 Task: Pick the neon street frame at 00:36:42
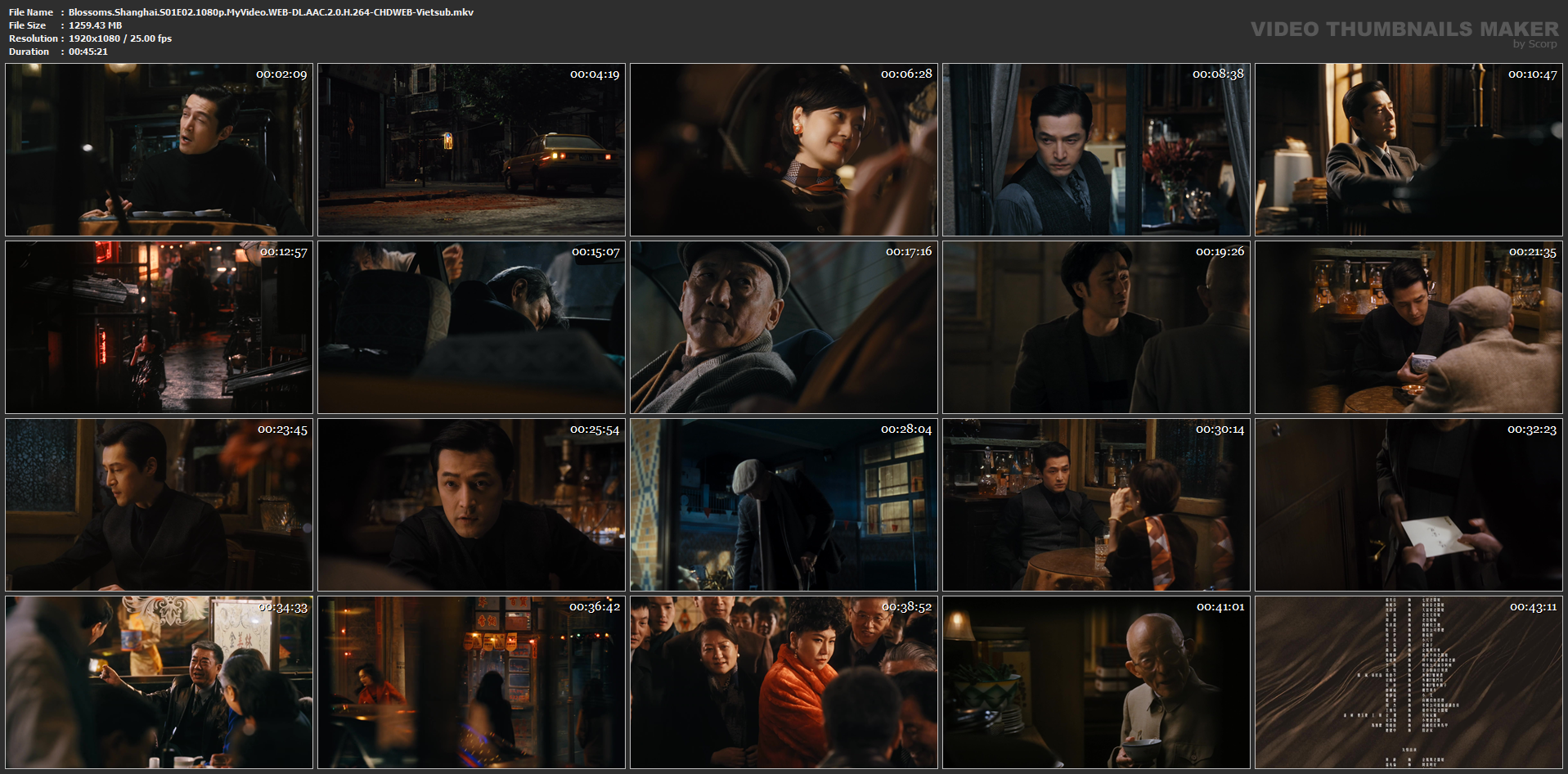471,682
